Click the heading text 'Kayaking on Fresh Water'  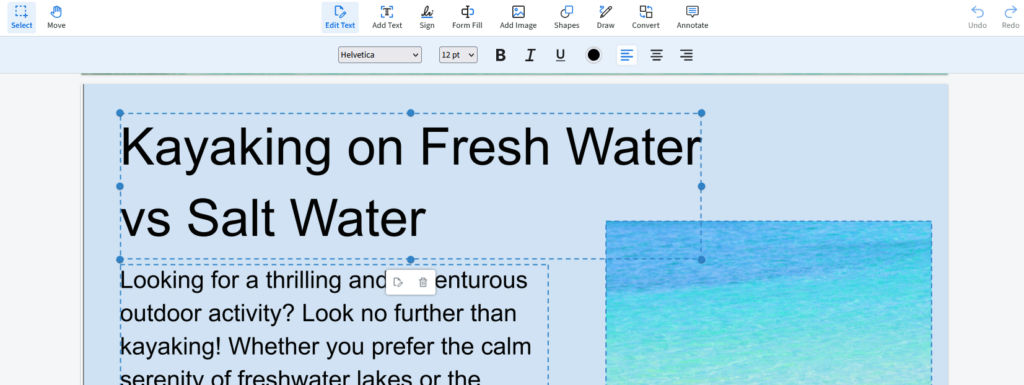[411, 147]
